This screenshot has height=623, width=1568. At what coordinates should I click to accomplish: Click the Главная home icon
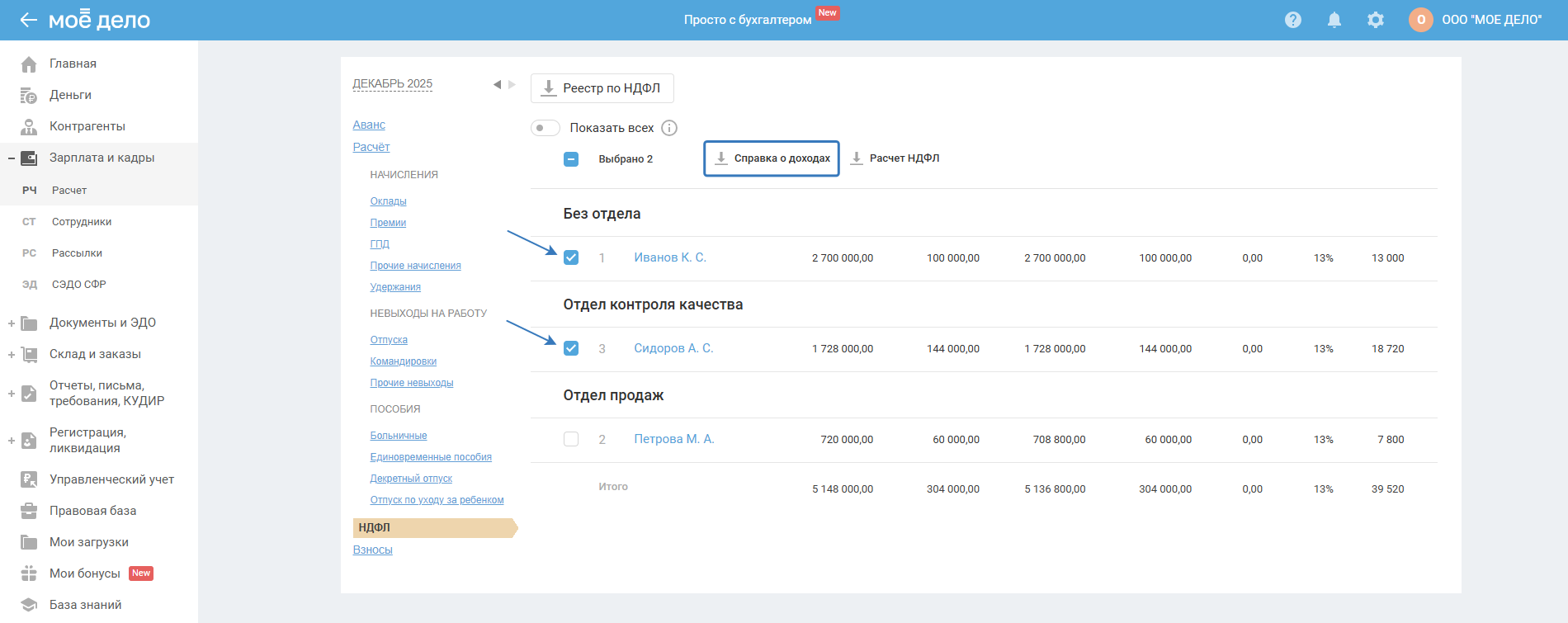coord(29,64)
